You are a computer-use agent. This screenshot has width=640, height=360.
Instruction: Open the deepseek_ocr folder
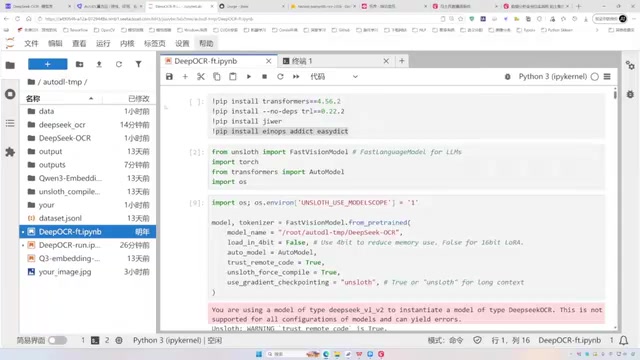click(88, 125)
